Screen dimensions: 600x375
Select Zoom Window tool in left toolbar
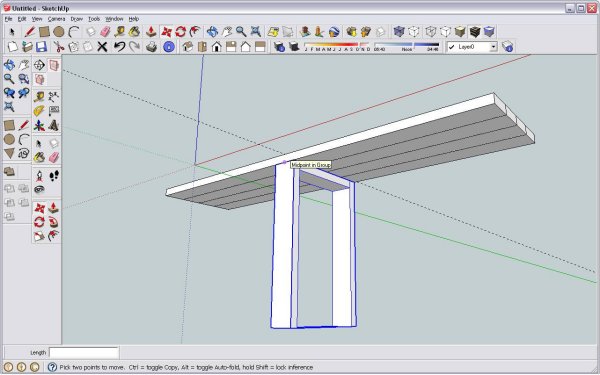point(24,79)
